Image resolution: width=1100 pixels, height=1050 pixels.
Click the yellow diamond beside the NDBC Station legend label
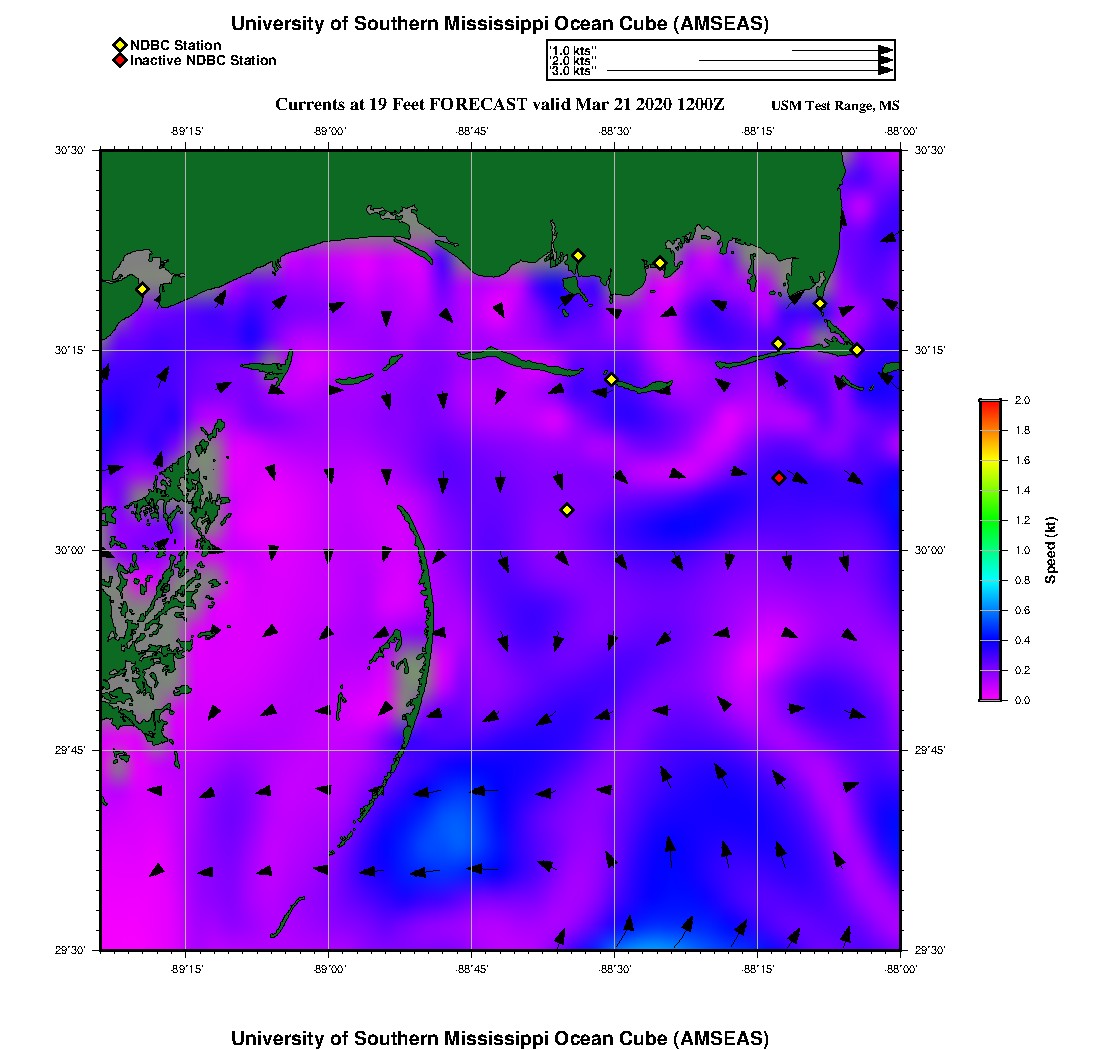(x=119, y=45)
